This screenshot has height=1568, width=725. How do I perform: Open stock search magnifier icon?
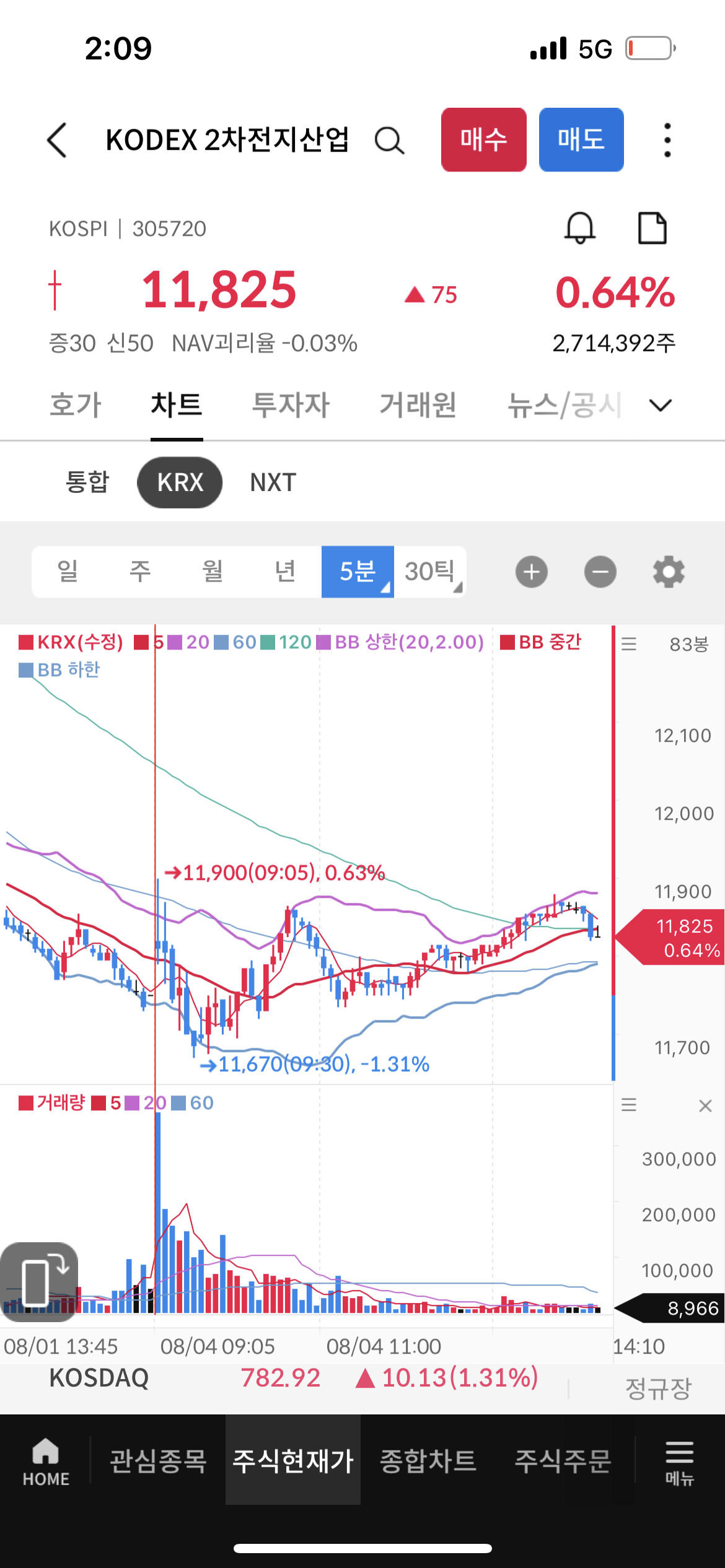(x=389, y=141)
